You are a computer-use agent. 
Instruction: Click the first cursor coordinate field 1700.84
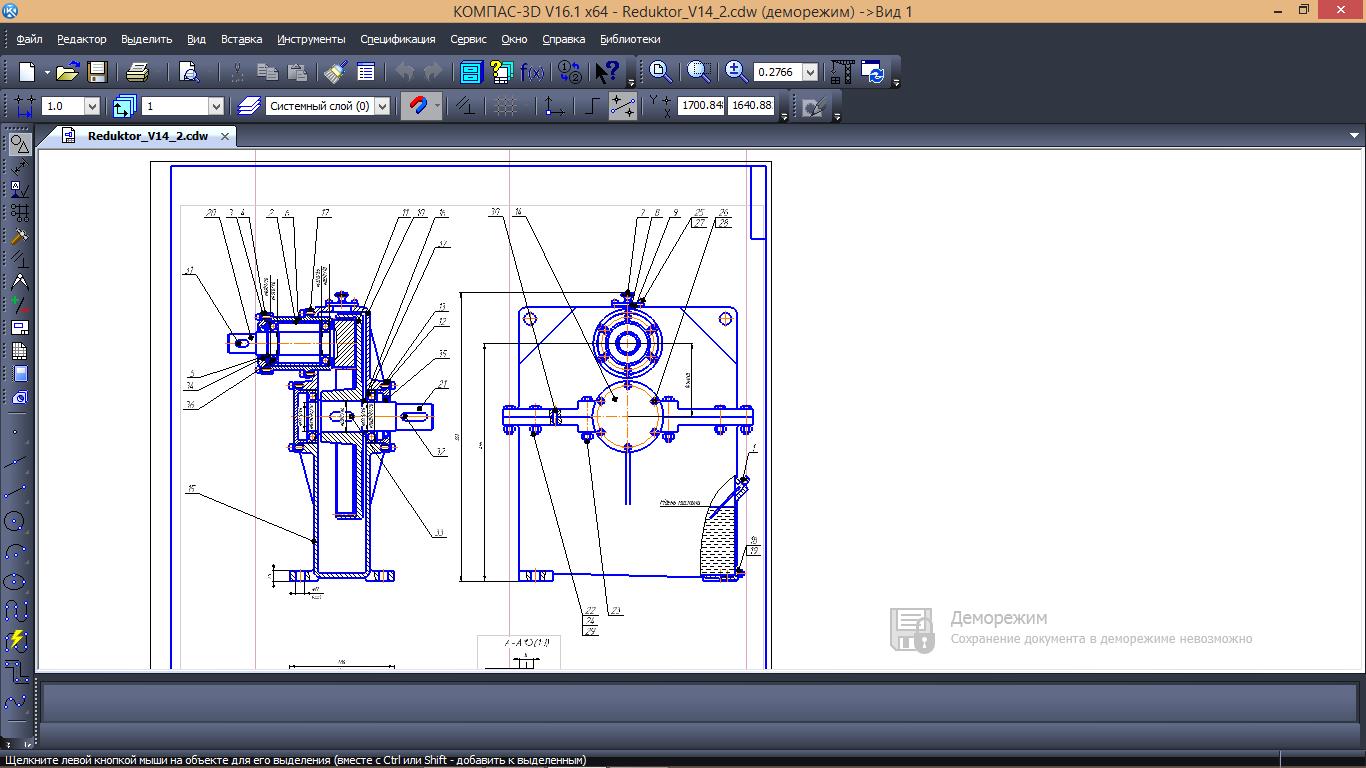[700, 105]
